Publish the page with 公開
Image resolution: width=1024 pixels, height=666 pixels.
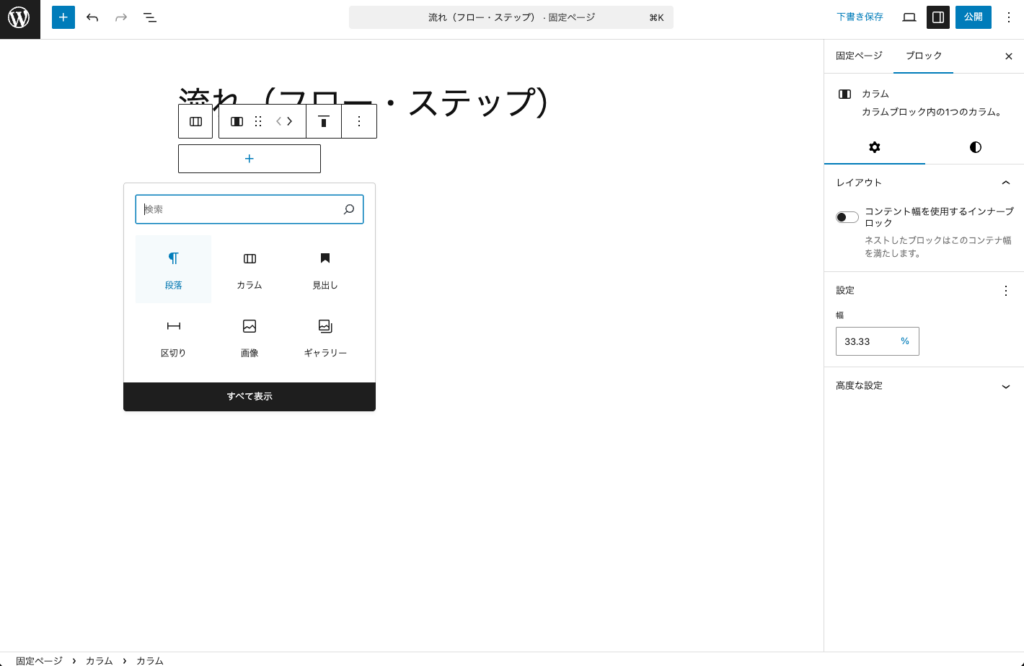pos(971,17)
